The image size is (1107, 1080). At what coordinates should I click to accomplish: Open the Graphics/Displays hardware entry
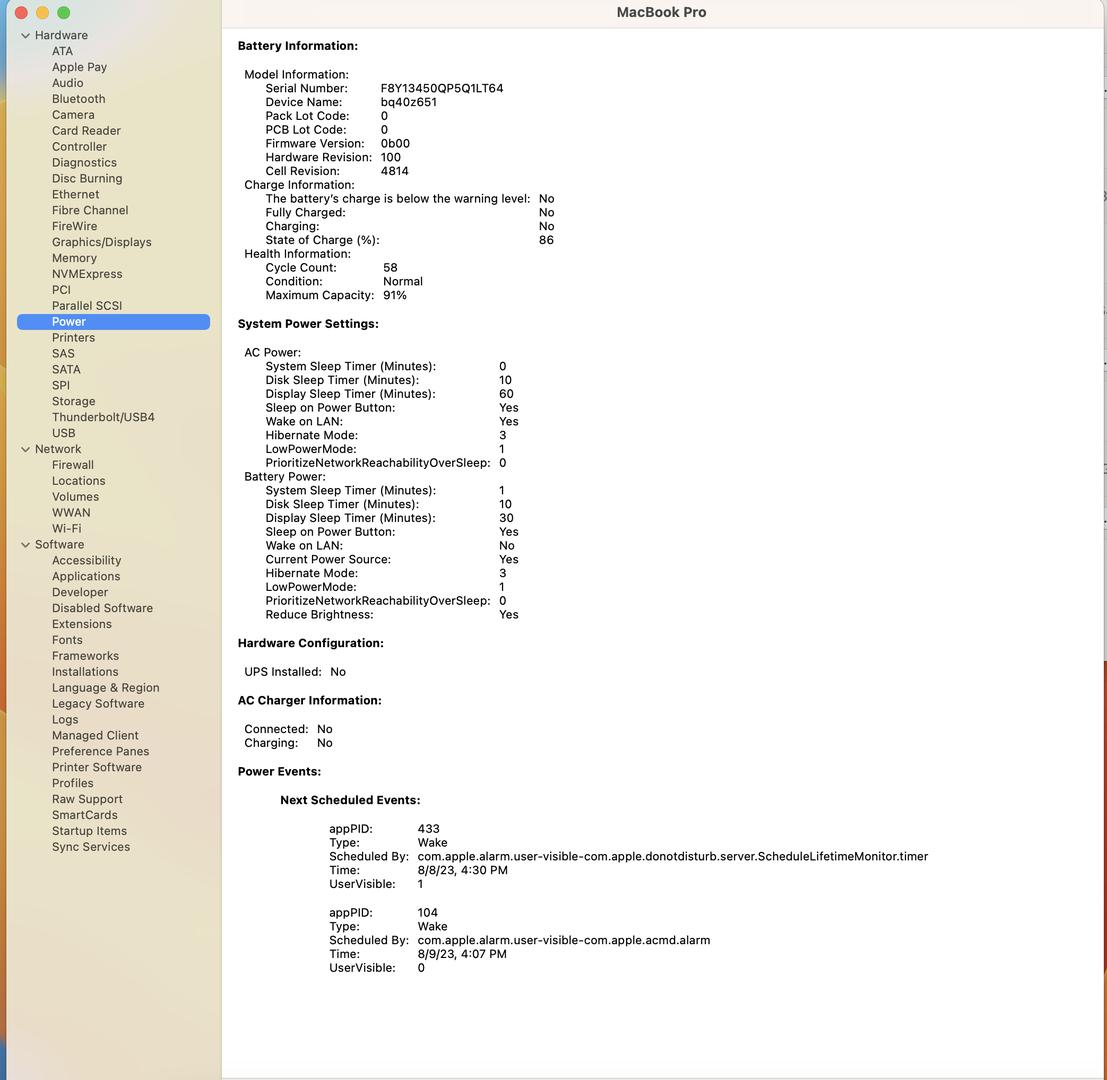[x=101, y=242]
